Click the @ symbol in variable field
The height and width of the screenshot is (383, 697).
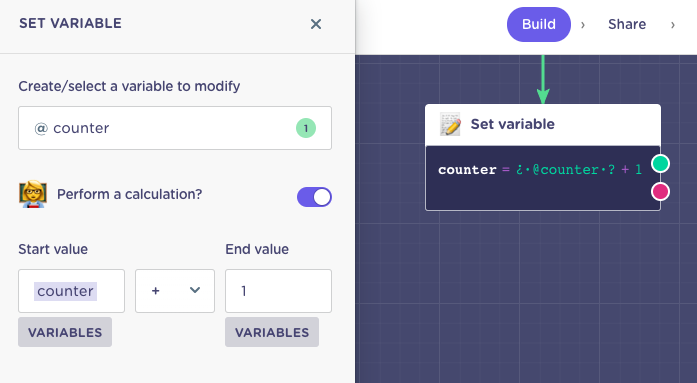click(41, 128)
